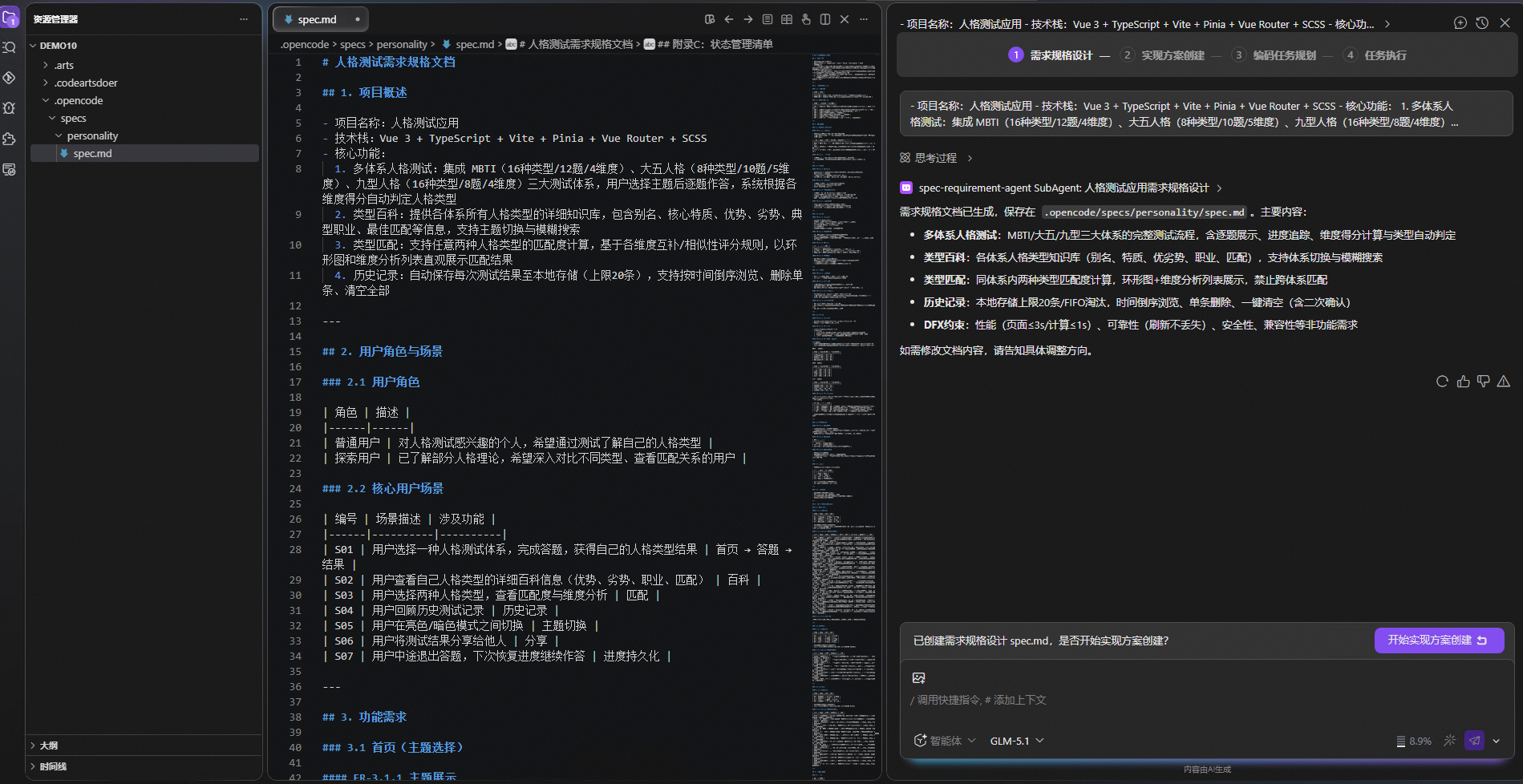Go back with the left arrow icon

click(x=729, y=19)
